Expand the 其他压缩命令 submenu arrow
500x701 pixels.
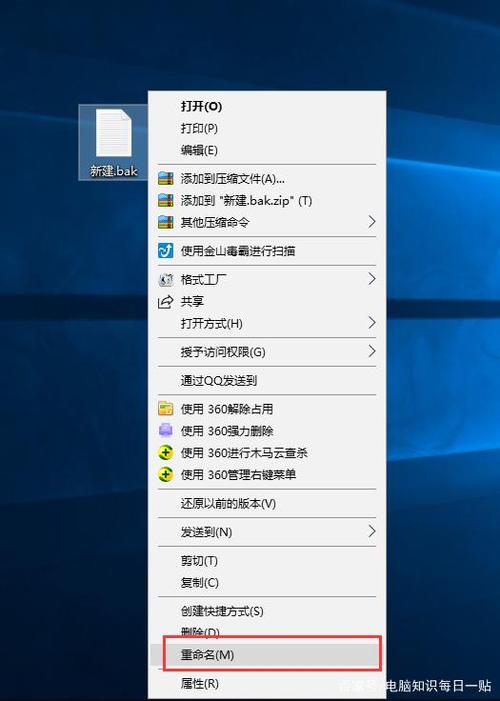click(371, 222)
